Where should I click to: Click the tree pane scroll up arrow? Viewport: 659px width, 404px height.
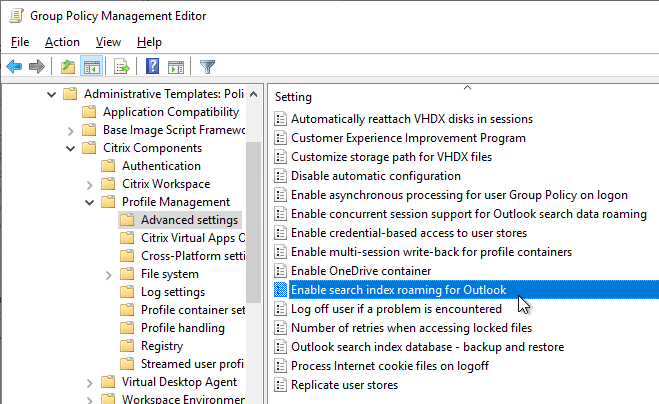coord(253,94)
